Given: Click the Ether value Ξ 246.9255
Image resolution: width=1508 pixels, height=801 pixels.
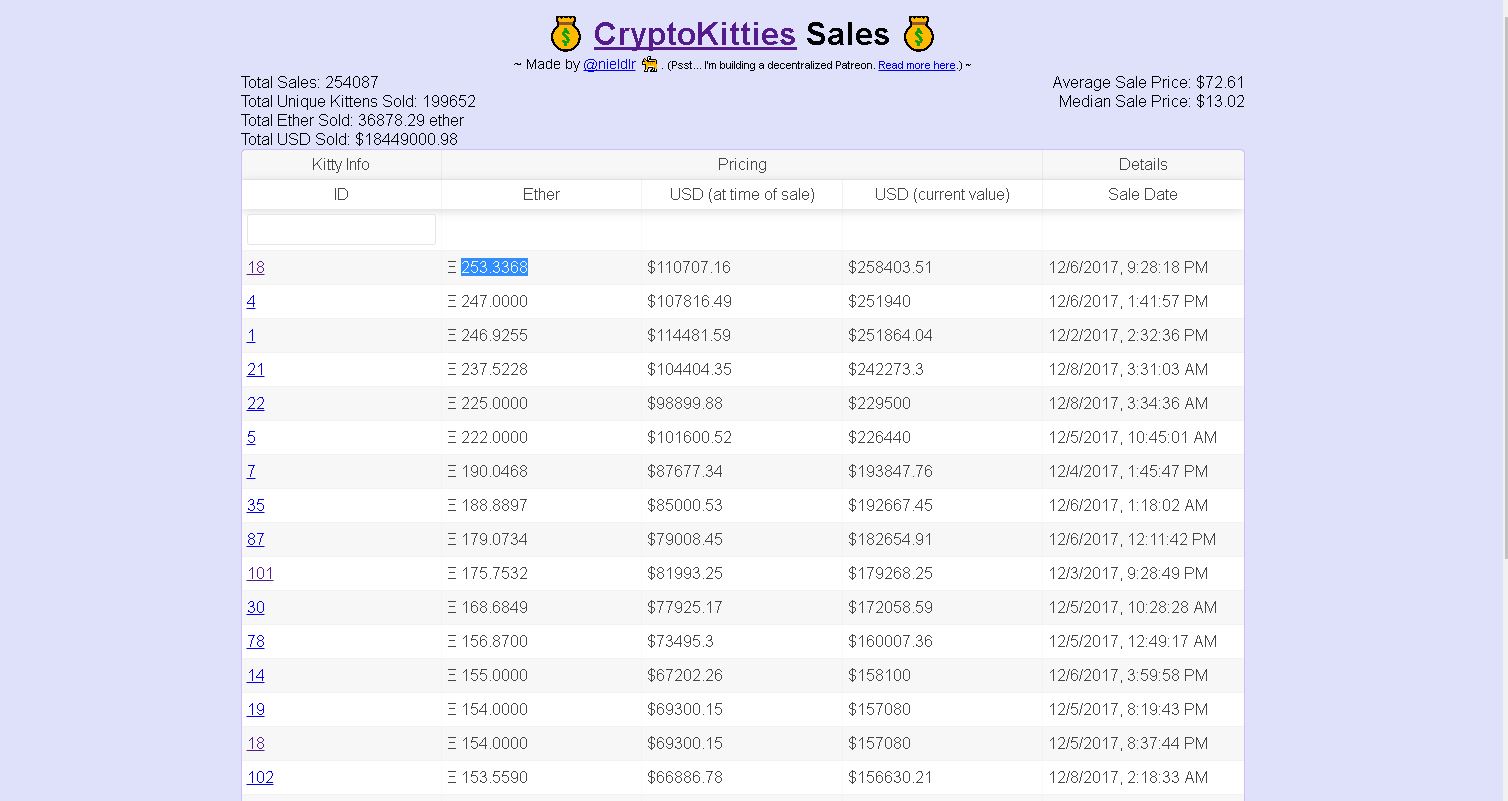Looking at the screenshot, I should [488, 335].
